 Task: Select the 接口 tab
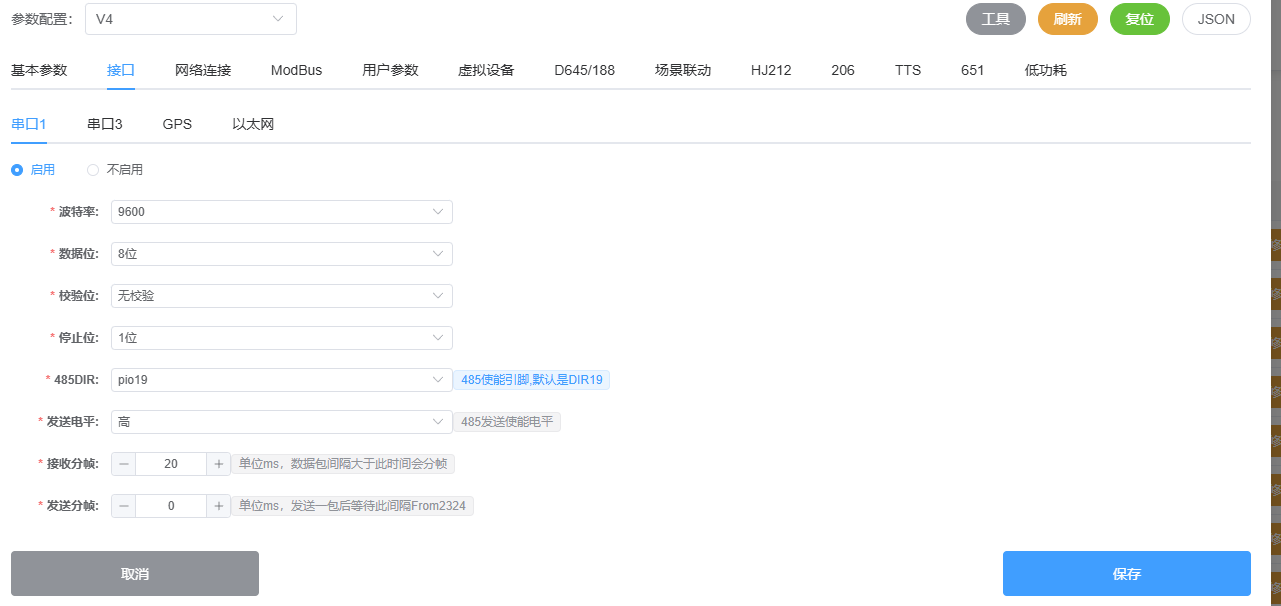pyautogui.click(x=121, y=70)
